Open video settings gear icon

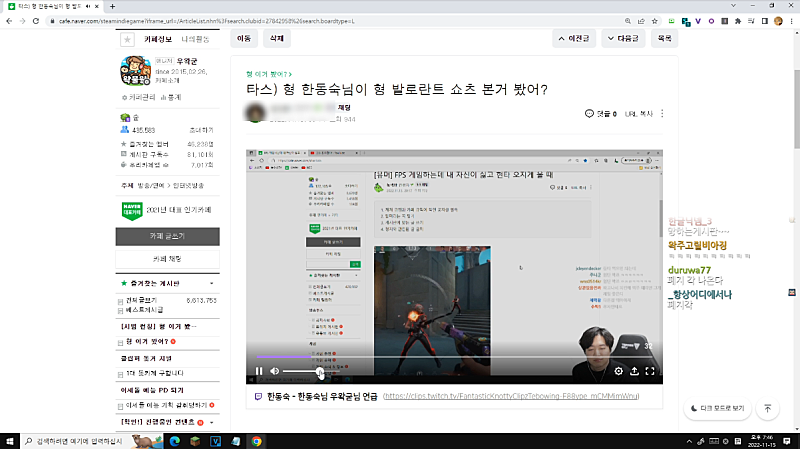point(619,371)
